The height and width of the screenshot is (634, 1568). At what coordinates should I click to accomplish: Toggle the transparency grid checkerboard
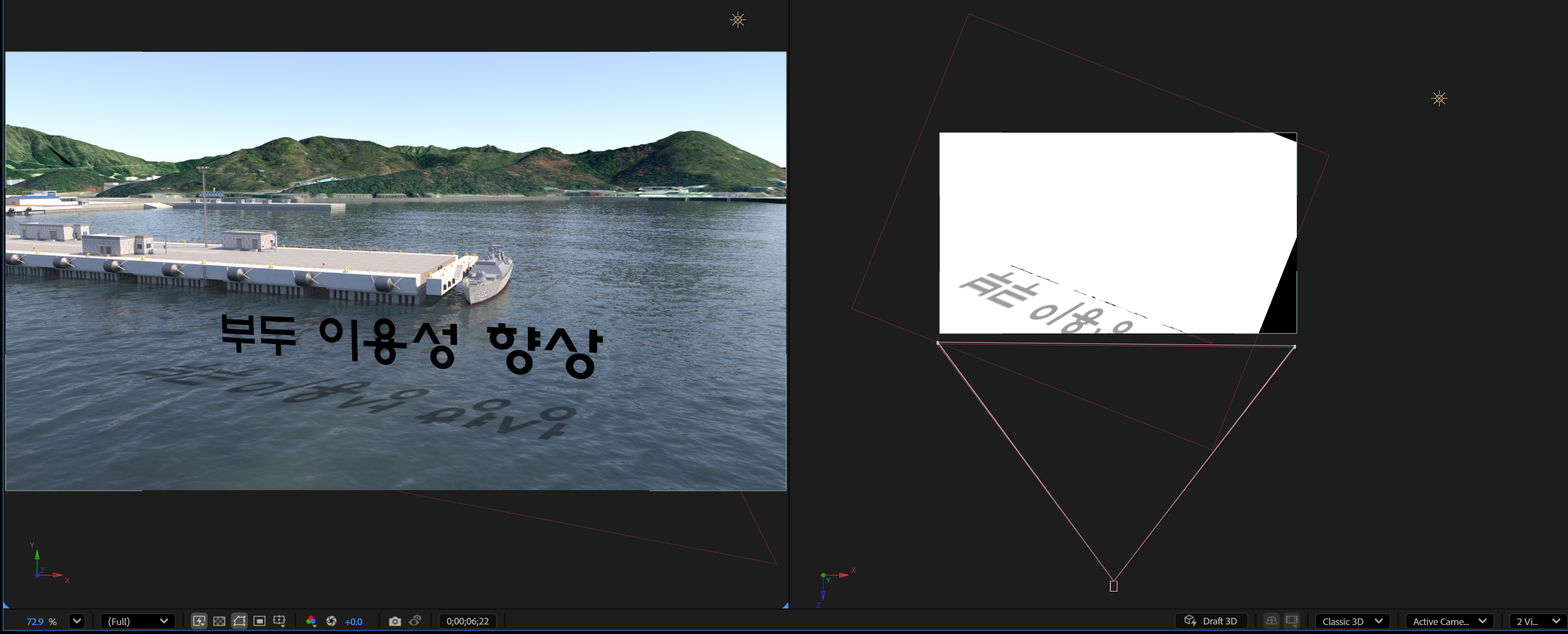pyautogui.click(x=219, y=621)
